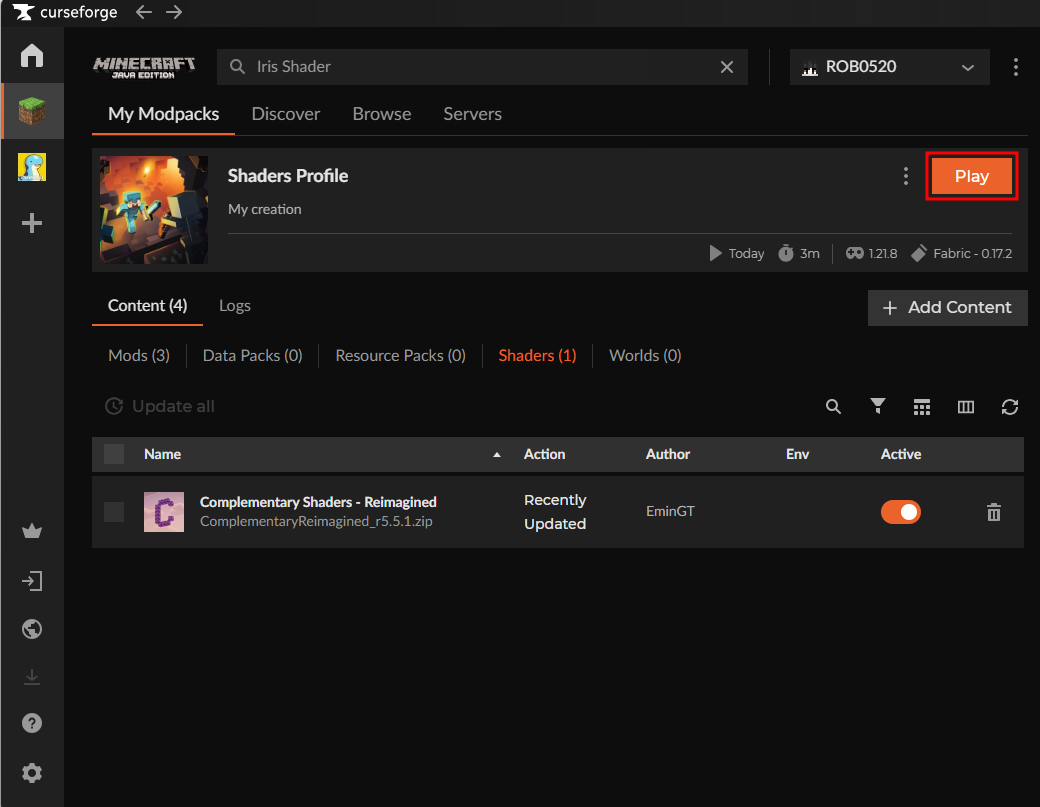The width and height of the screenshot is (1040, 807).
Task: Click the Fabric - 0.17.2 loader label
Action: (972, 253)
